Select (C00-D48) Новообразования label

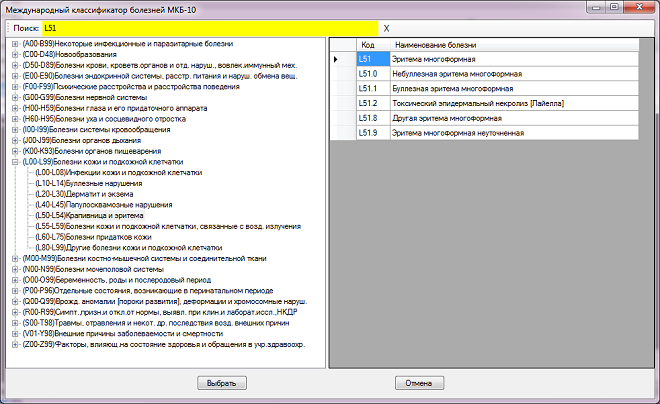click(x=70, y=55)
